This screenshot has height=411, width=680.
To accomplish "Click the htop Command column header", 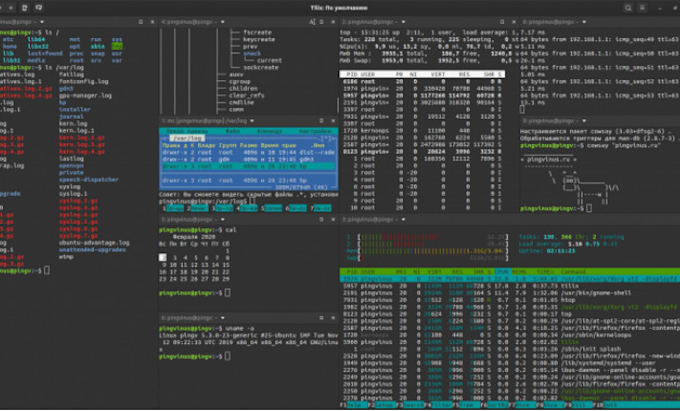I will (x=573, y=272).
